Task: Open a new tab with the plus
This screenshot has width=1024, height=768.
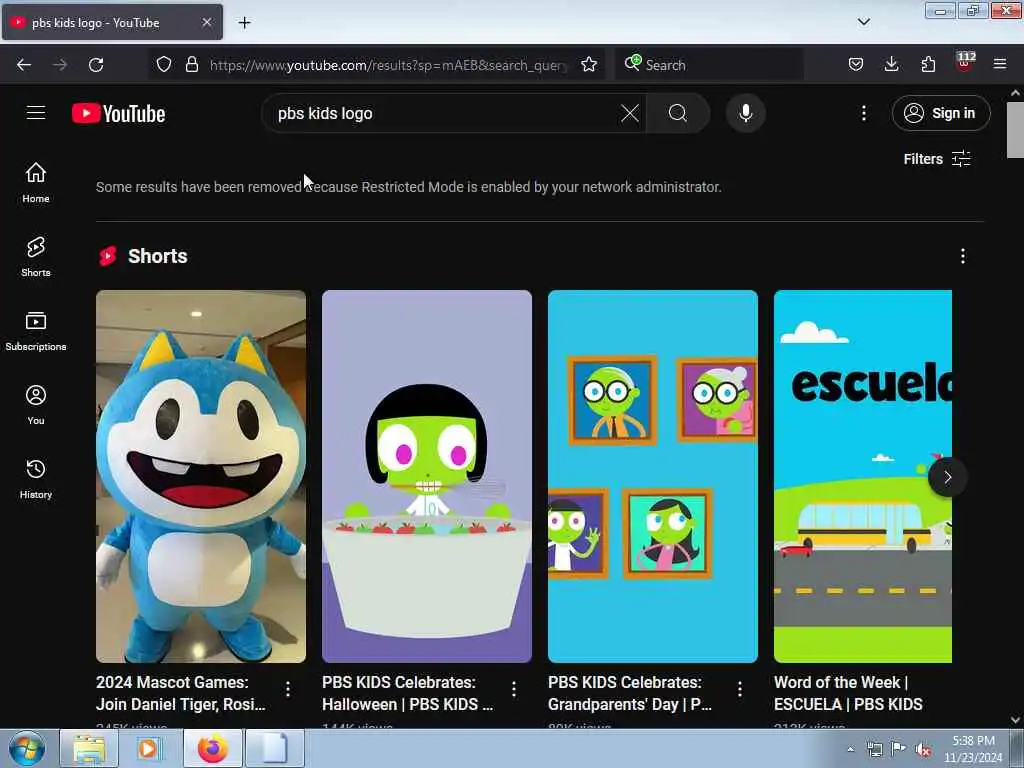Action: (x=244, y=23)
